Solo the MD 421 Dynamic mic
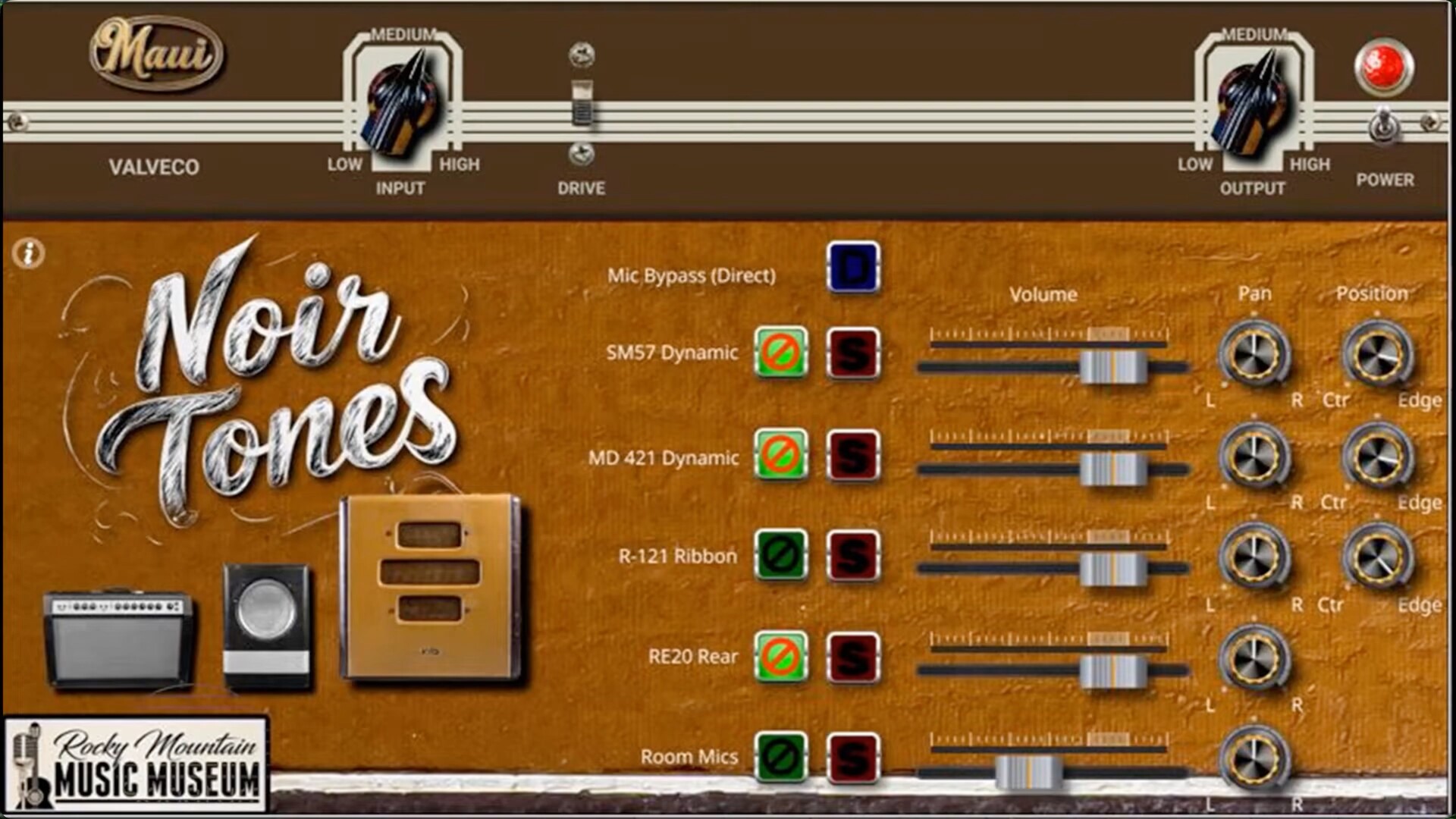The width and height of the screenshot is (1456, 819). (x=853, y=455)
